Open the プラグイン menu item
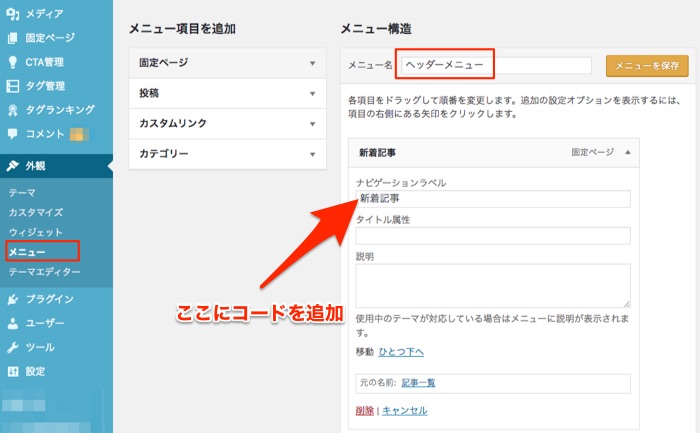This screenshot has width=700, height=433. pos(50,299)
